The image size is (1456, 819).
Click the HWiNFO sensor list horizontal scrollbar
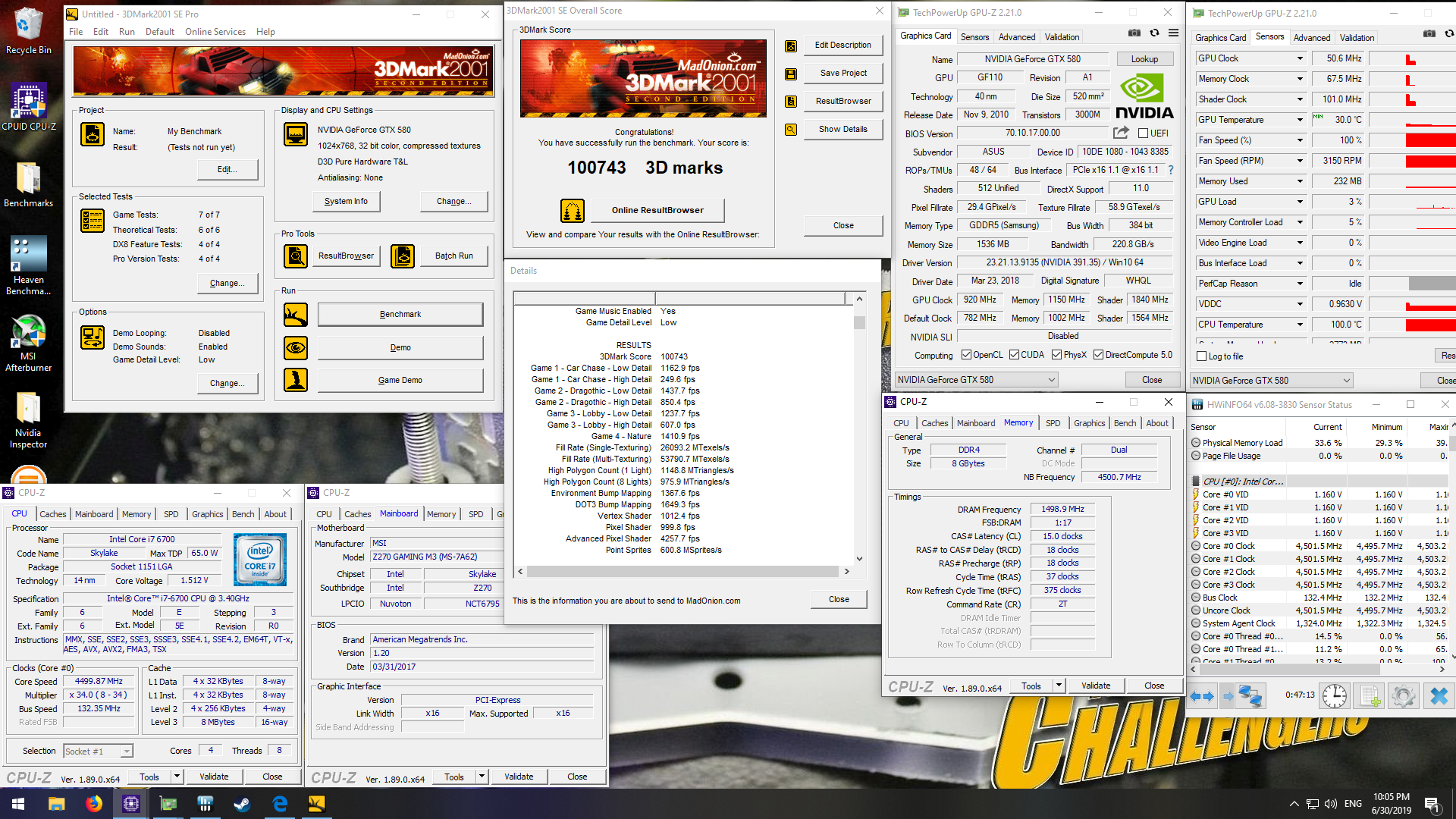pyautogui.click(x=1317, y=670)
